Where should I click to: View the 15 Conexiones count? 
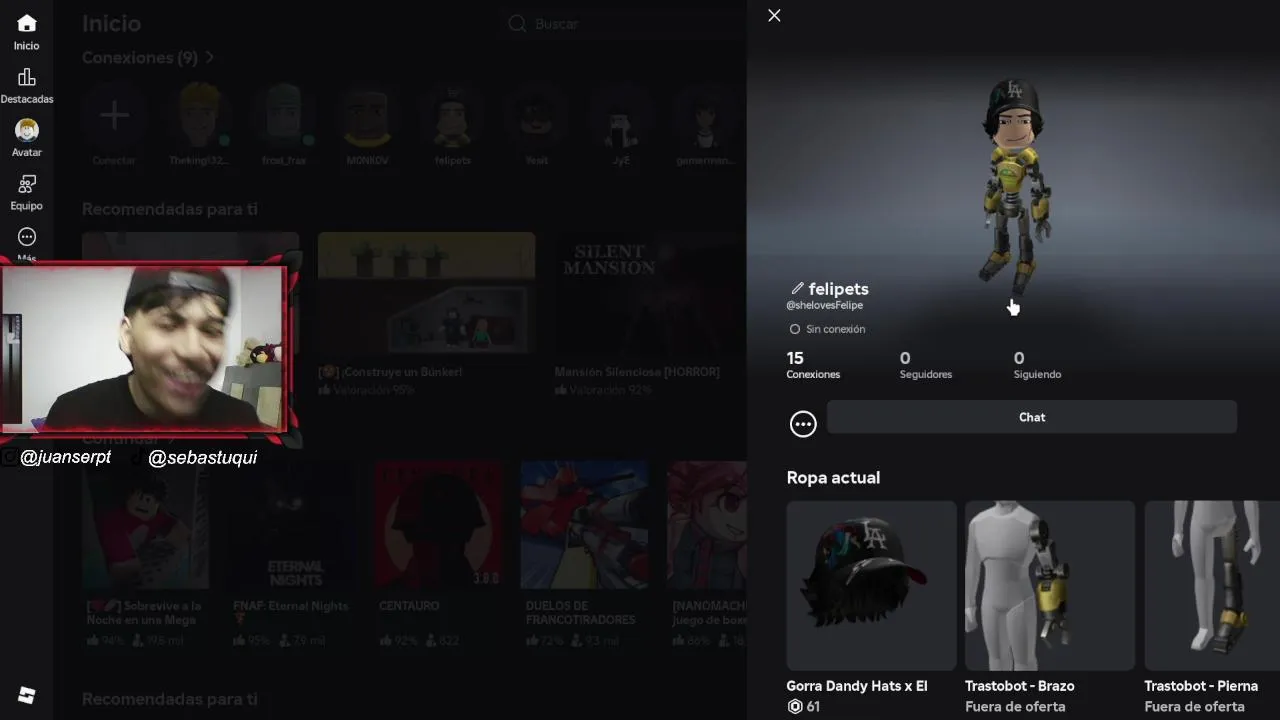pyautogui.click(x=813, y=365)
